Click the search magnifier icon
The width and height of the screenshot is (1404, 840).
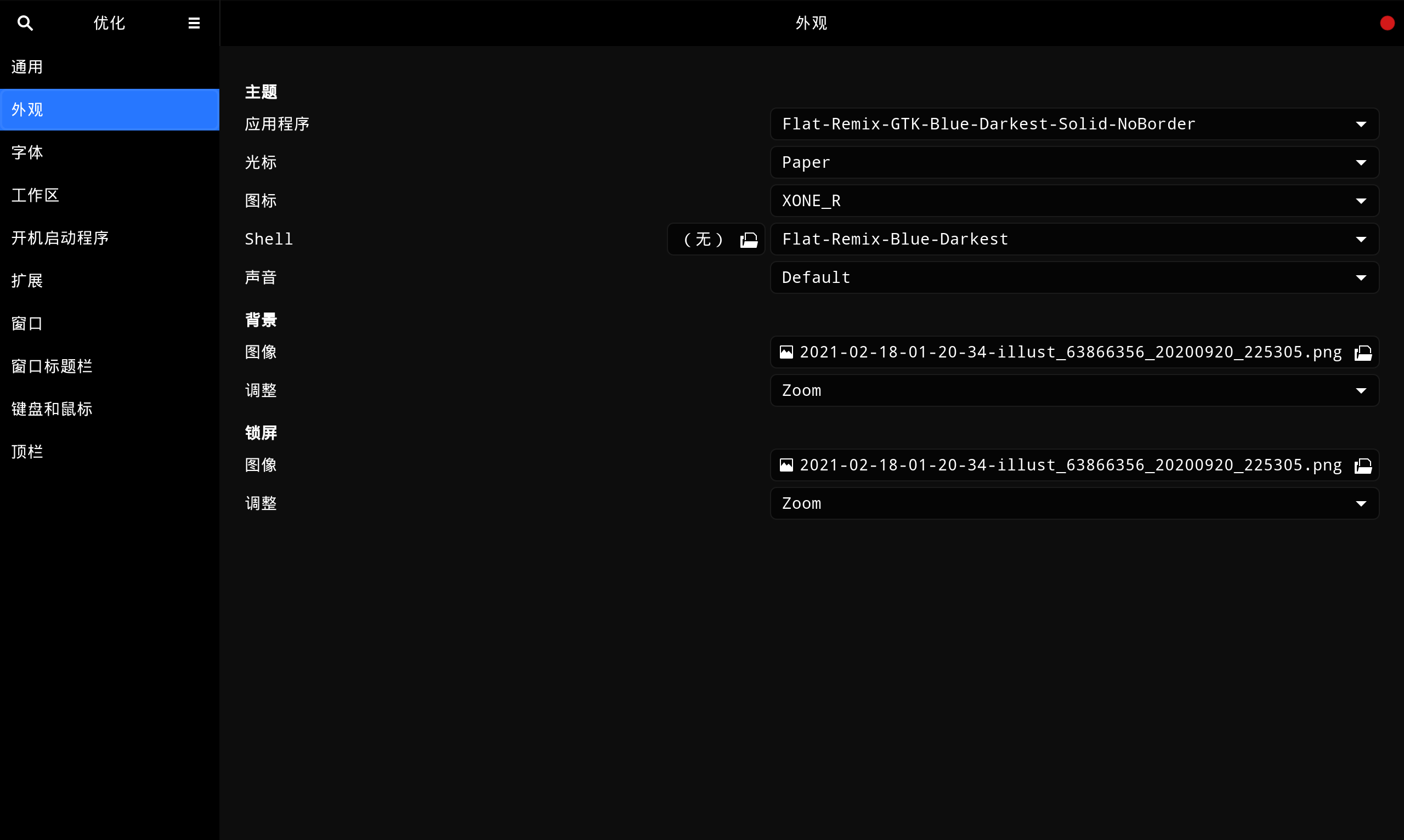click(x=25, y=23)
